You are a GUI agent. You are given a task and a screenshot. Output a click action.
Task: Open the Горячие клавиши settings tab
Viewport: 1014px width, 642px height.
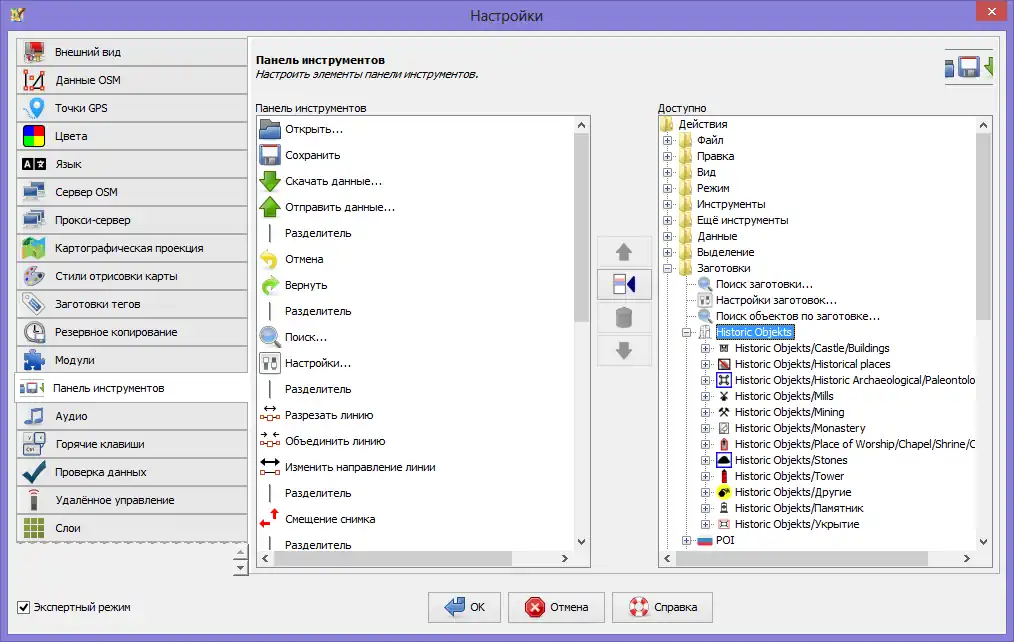tap(131, 444)
